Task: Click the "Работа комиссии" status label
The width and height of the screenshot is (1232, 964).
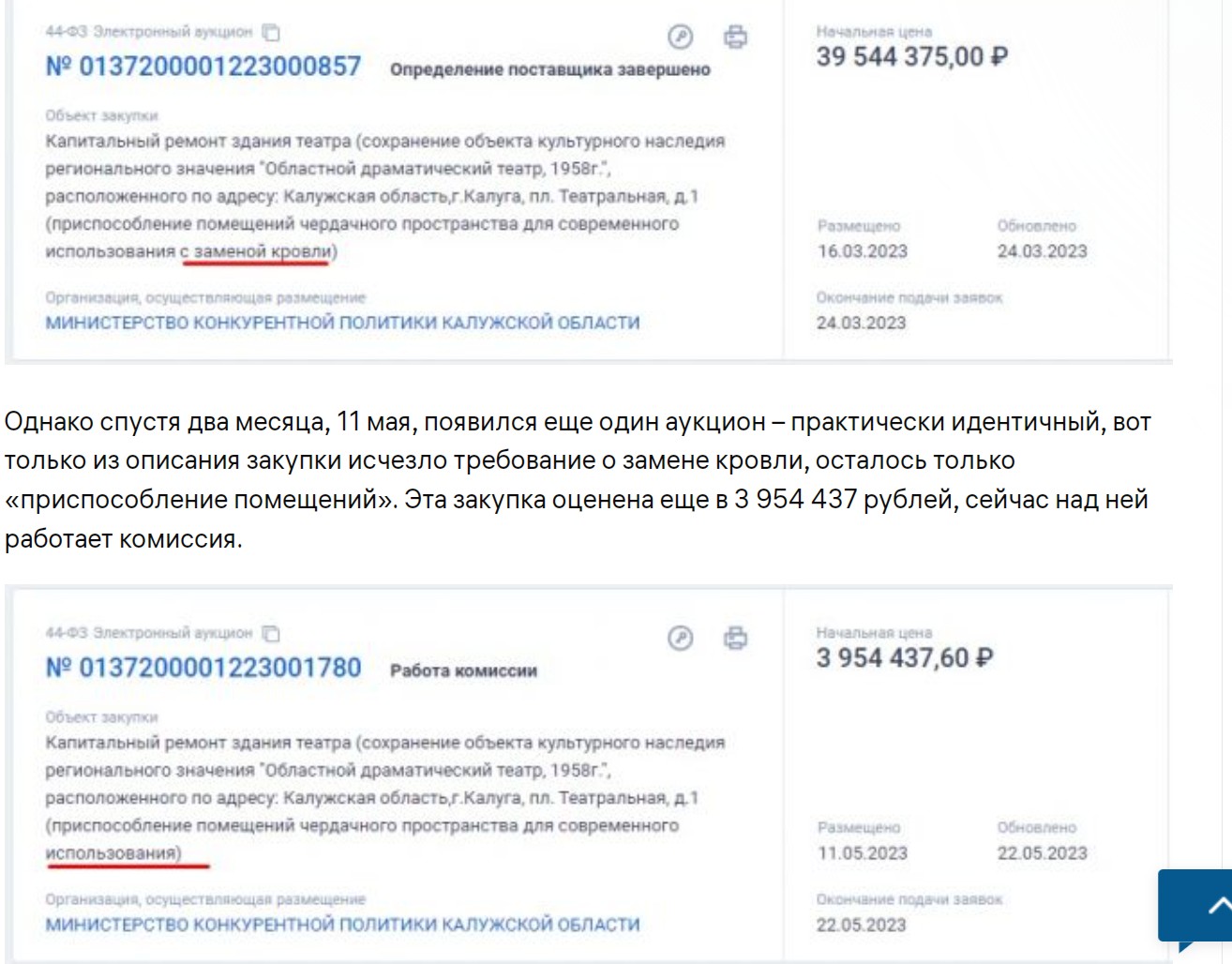Action: tap(463, 670)
